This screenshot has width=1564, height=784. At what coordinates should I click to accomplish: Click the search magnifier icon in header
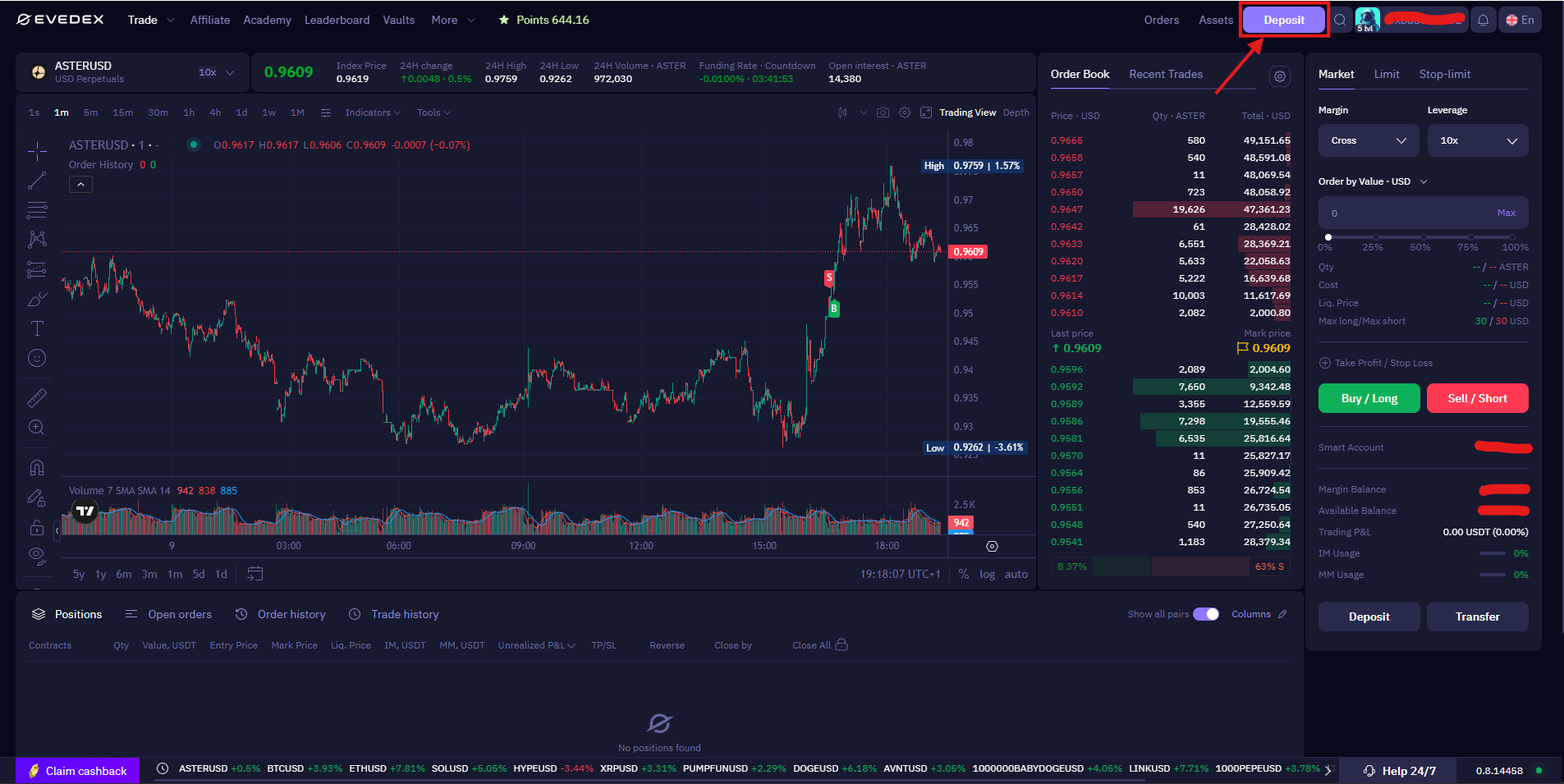1340,21
